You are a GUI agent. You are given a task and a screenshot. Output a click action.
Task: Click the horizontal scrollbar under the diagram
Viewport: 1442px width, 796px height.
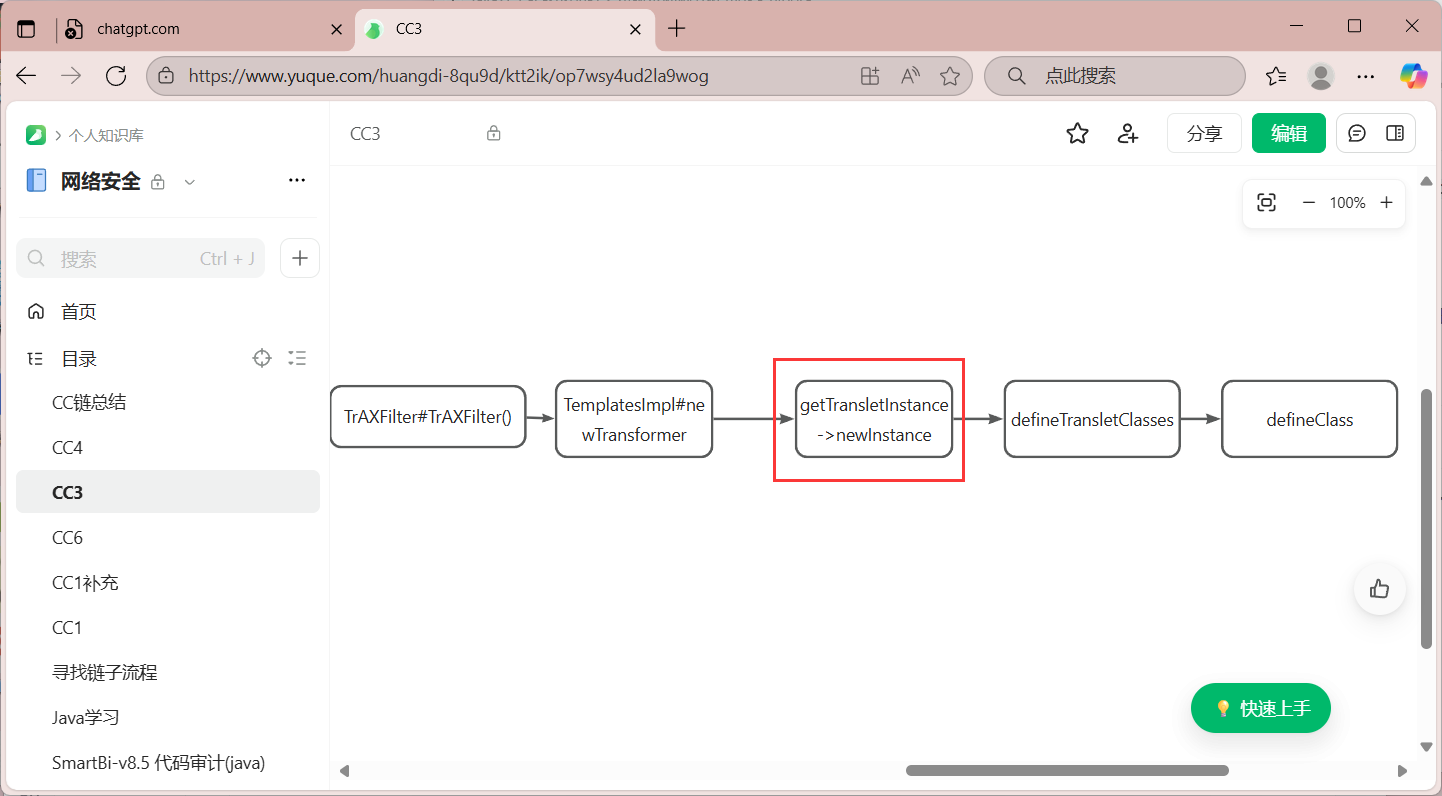(x=1067, y=770)
